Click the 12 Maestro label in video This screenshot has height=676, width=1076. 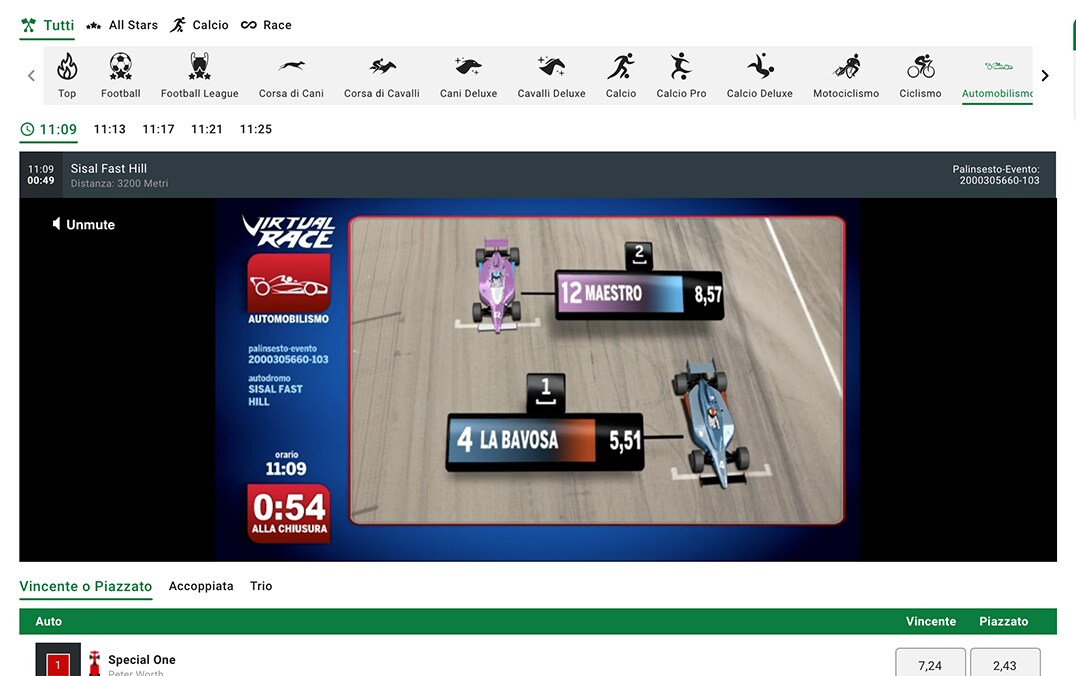point(638,294)
